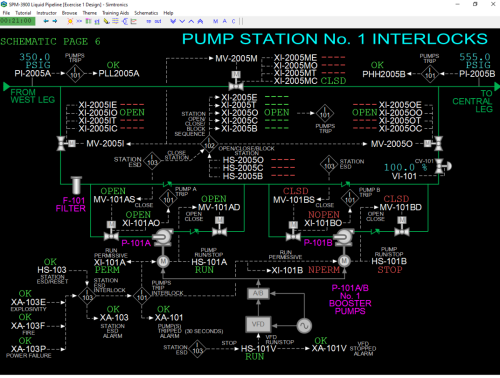Screen dimensions: 500x378
Task: Click the striped list toolbar icon
Action: click(x=115, y=21)
